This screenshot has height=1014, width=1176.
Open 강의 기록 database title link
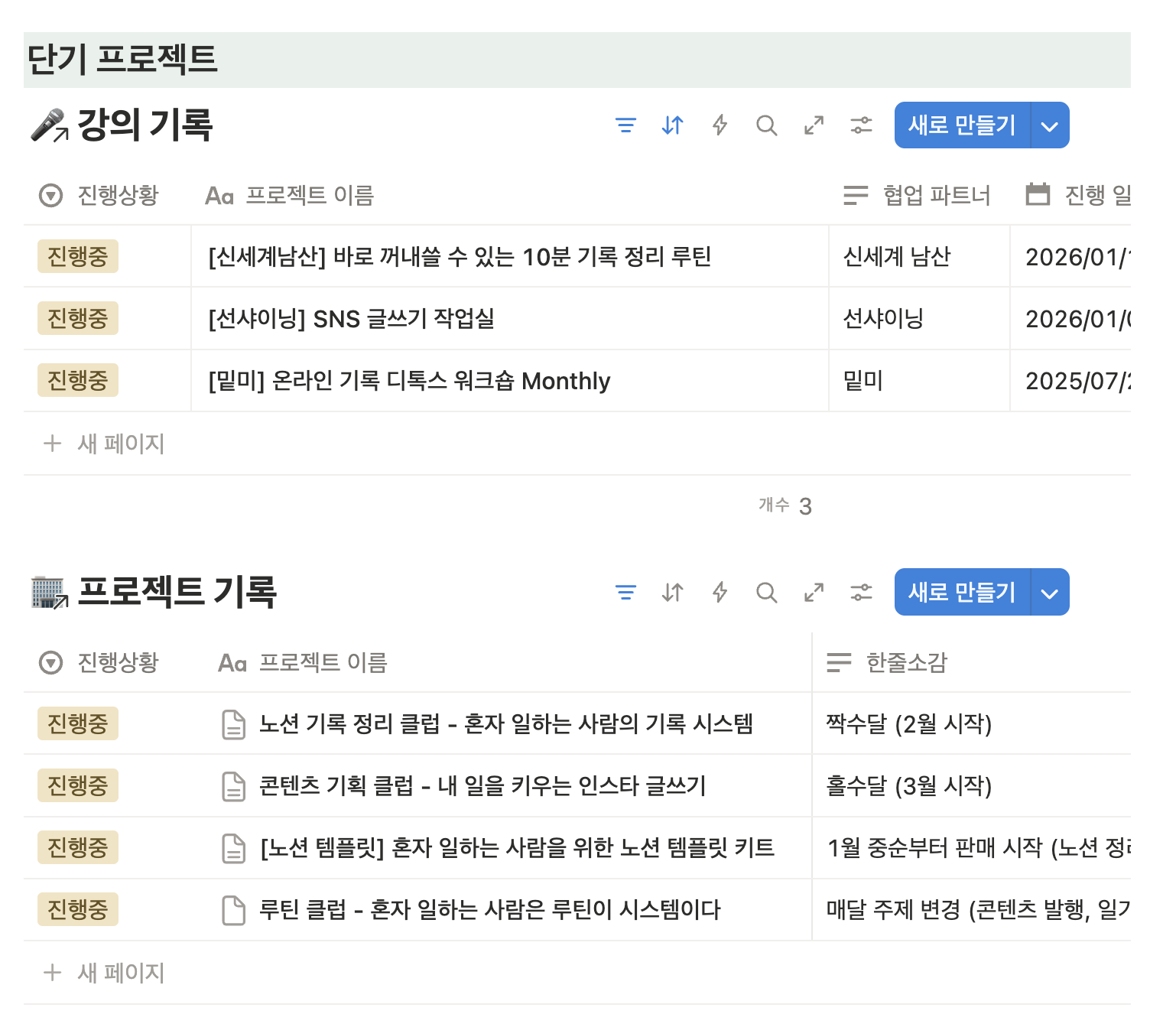145,125
